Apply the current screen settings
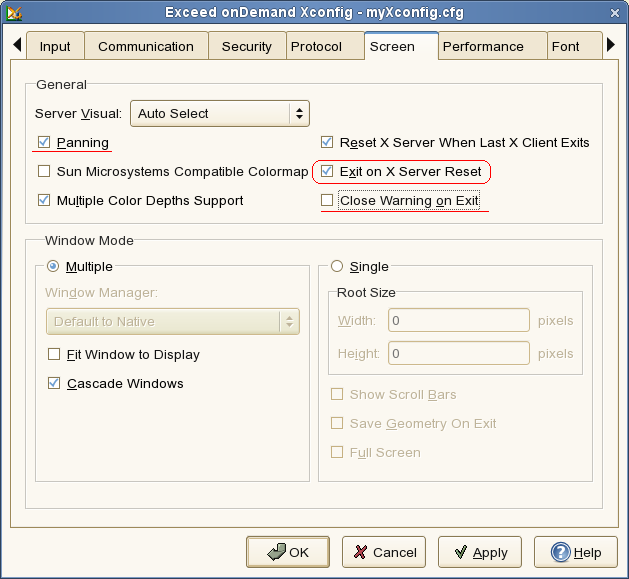629x579 pixels. tap(479, 552)
